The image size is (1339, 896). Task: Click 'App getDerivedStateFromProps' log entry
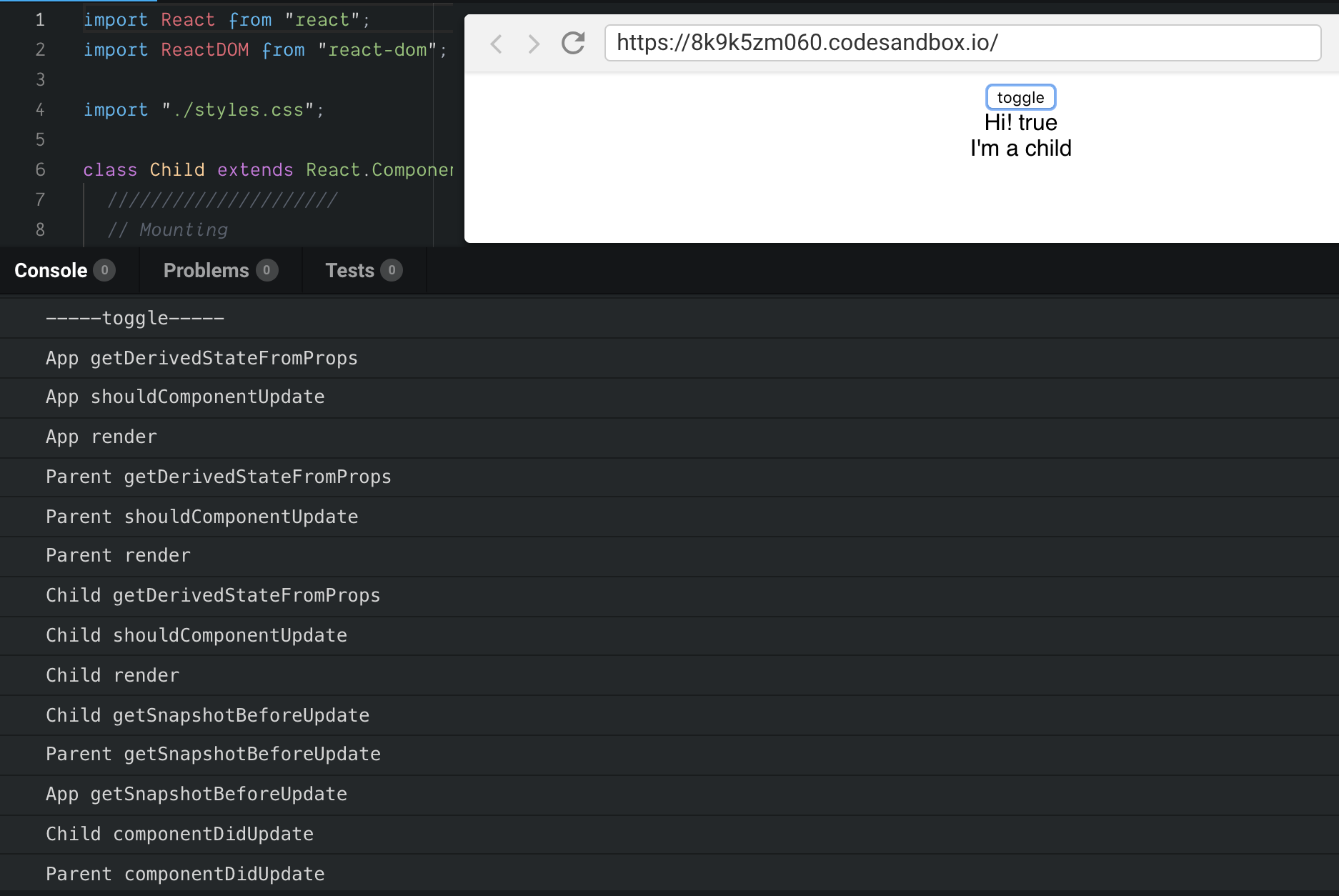click(202, 358)
